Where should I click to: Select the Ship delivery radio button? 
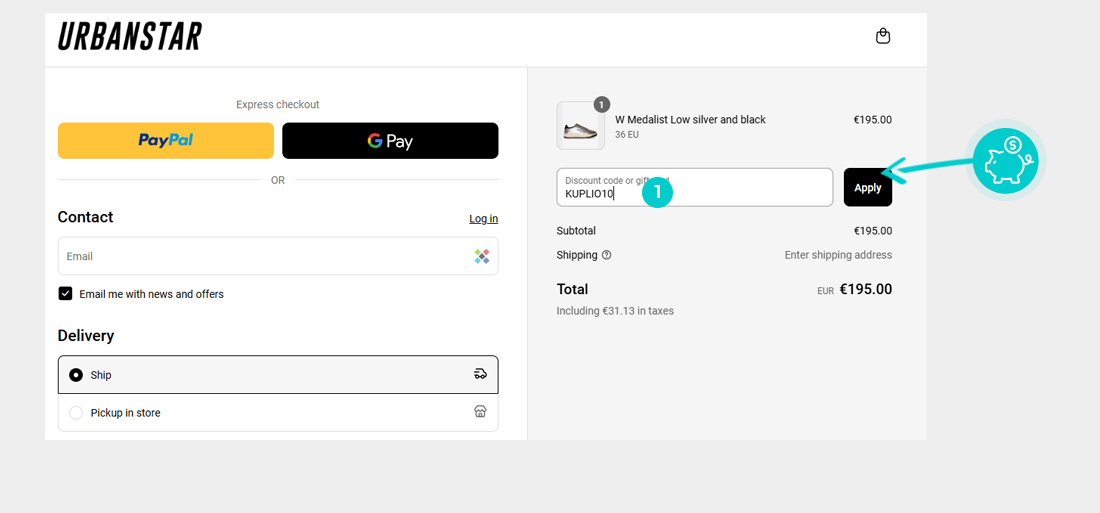click(x=76, y=375)
